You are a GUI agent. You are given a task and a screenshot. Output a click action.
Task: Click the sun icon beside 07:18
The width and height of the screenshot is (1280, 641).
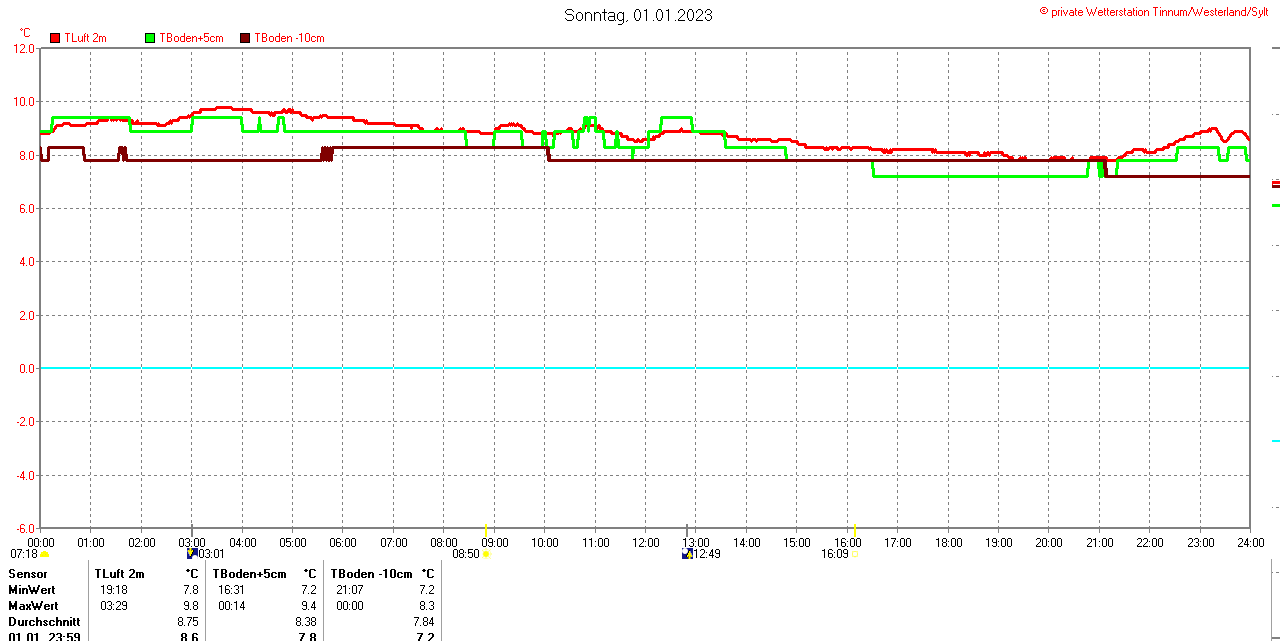pos(44,554)
